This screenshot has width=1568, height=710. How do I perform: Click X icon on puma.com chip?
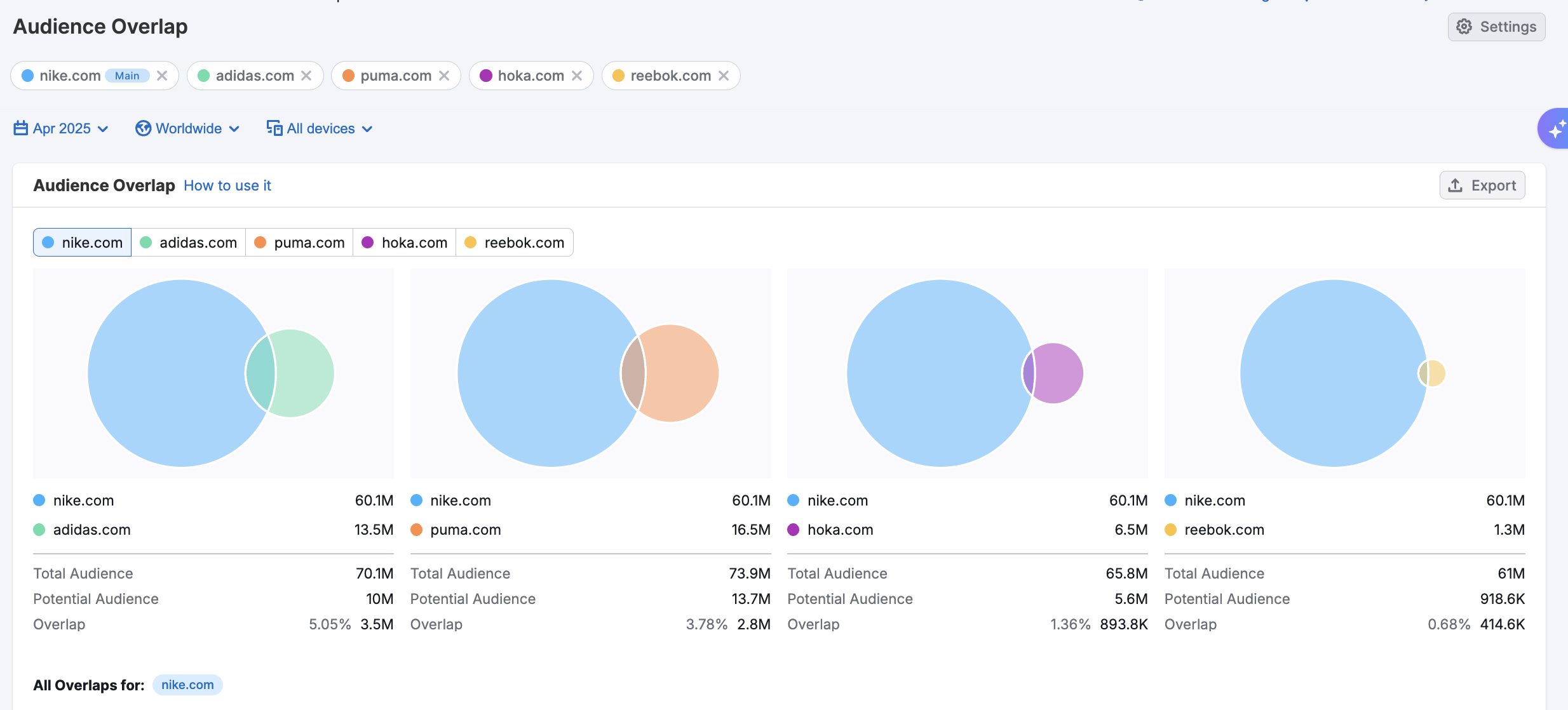click(444, 76)
